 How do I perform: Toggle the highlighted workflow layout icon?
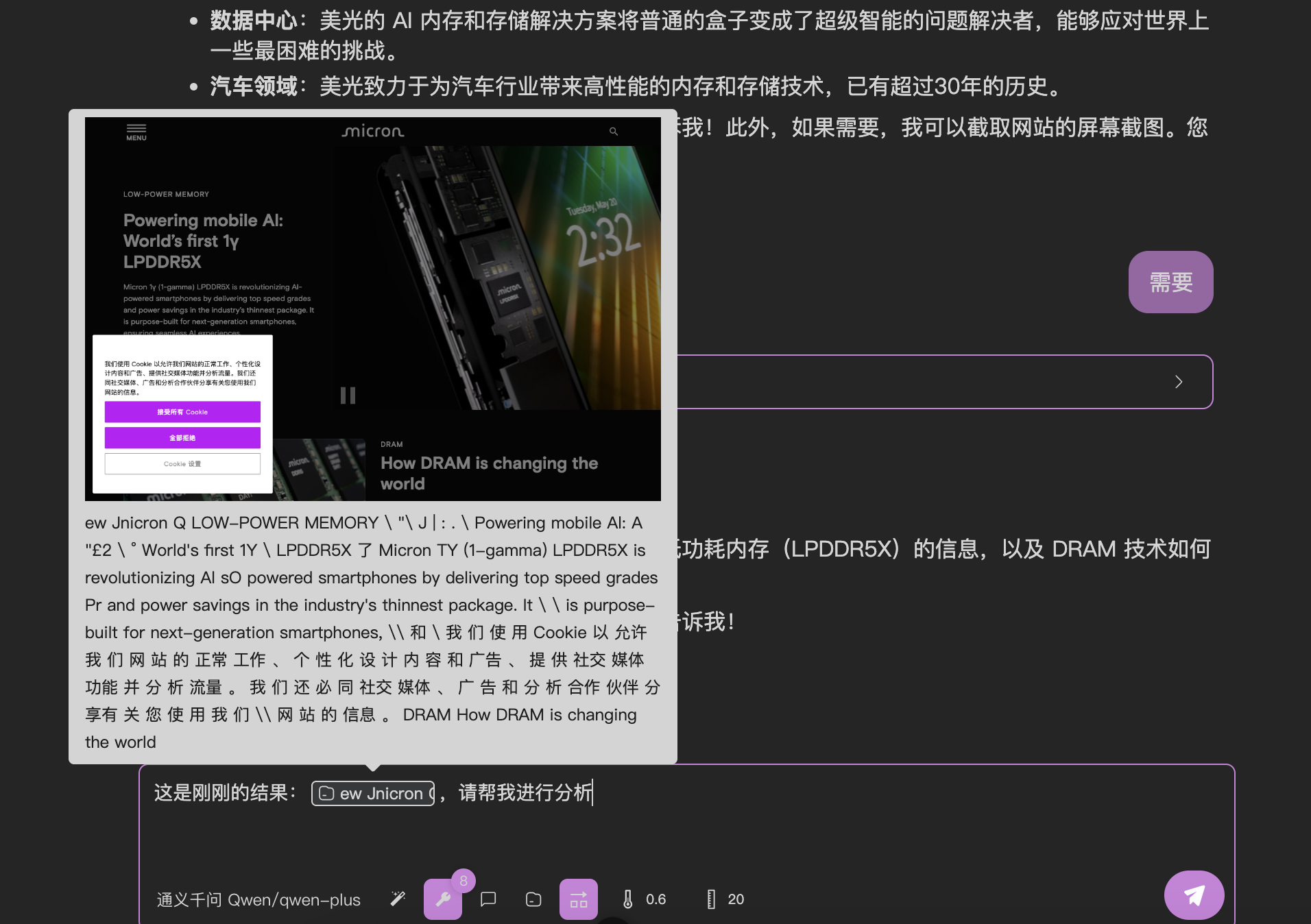(x=578, y=899)
